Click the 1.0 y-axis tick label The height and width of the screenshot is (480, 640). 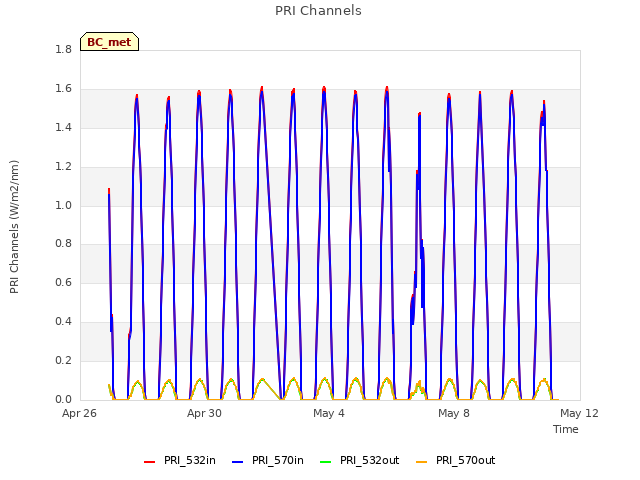63,205
